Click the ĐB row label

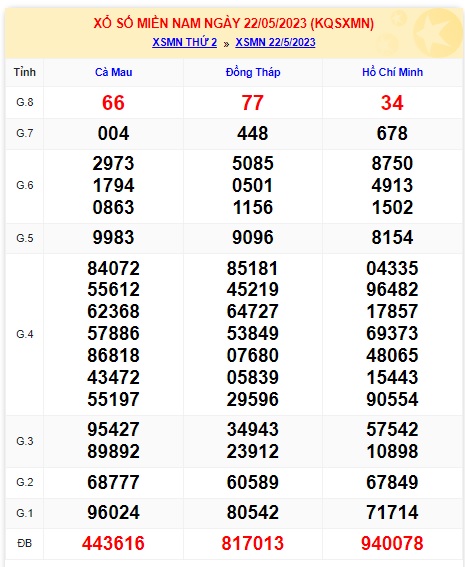tap(25, 543)
